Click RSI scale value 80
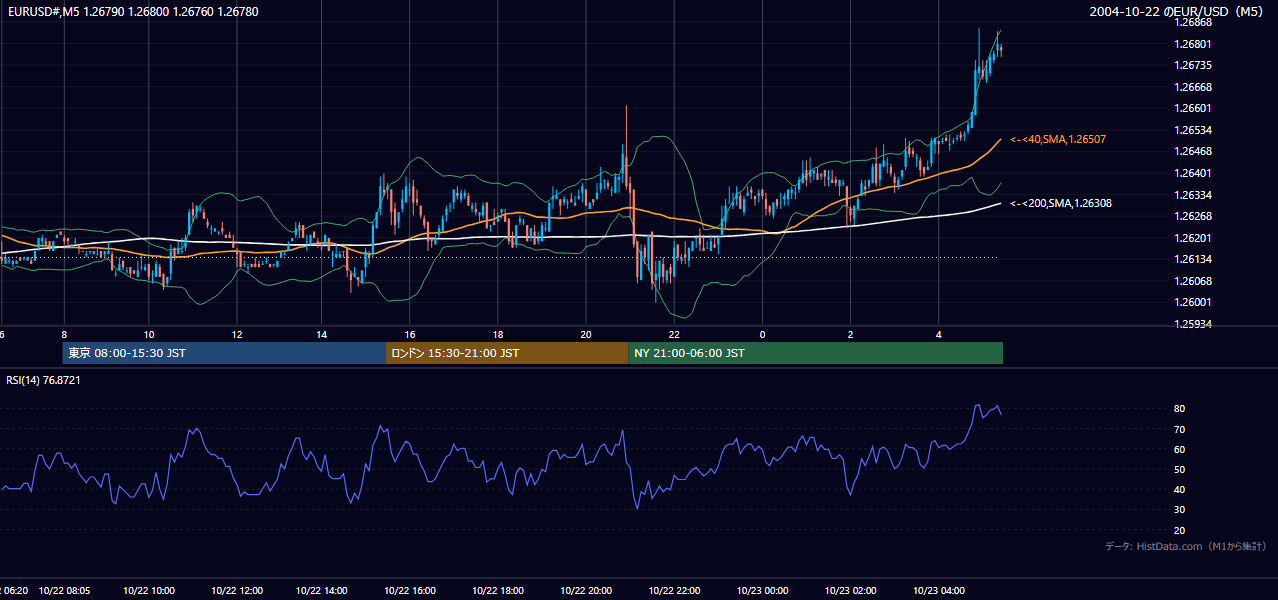 tap(1180, 409)
